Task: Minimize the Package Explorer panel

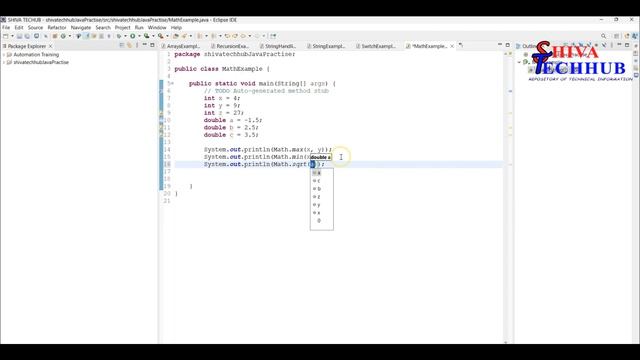Action: coord(144,45)
